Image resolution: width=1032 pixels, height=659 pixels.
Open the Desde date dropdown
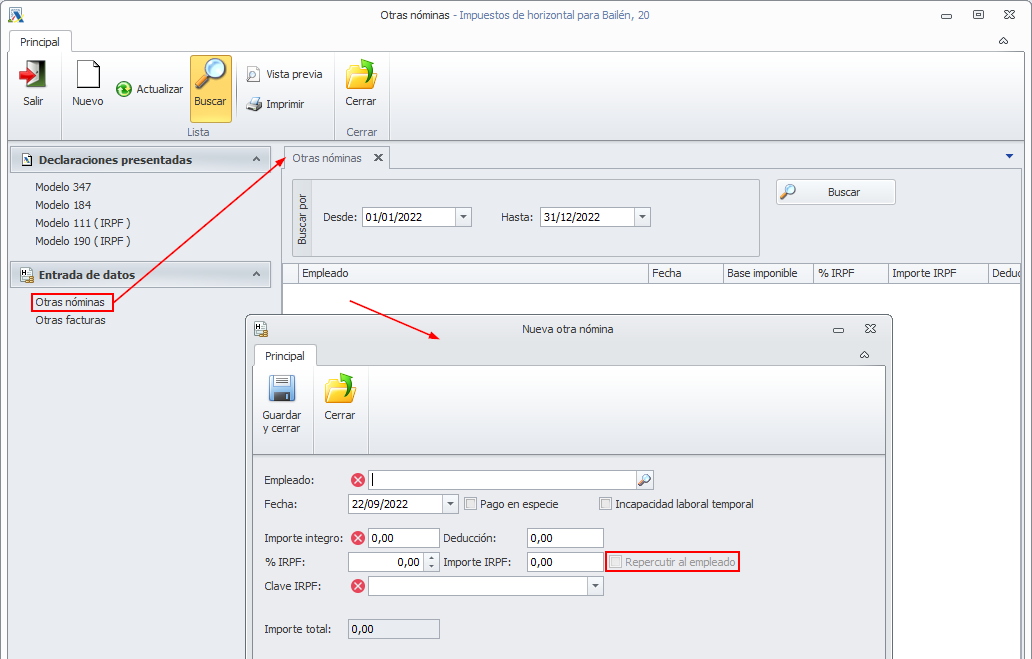463,217
